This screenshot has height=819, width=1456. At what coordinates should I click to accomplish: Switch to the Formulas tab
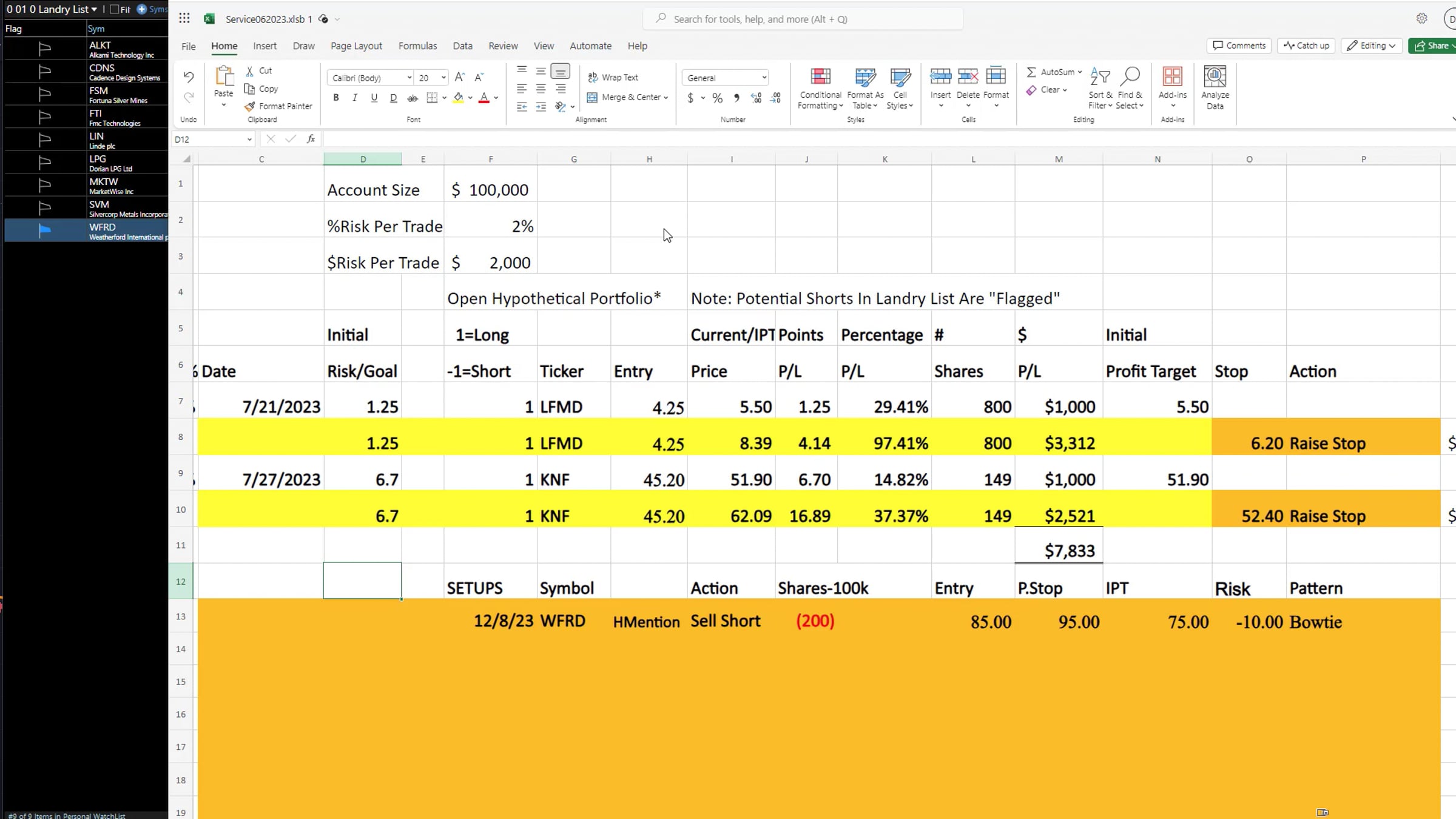[417, 45]
